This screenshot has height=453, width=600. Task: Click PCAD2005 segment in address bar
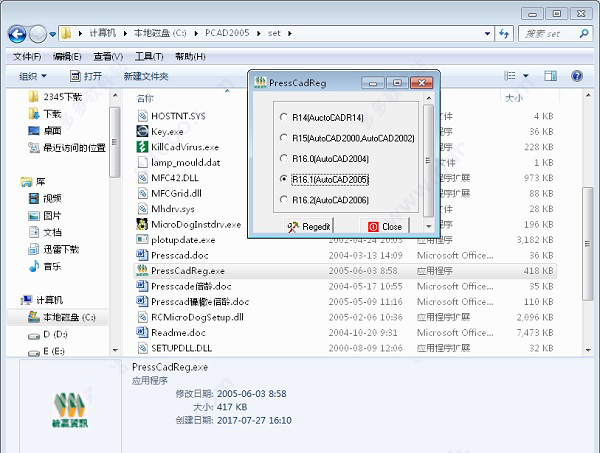[x=227, y=33]
